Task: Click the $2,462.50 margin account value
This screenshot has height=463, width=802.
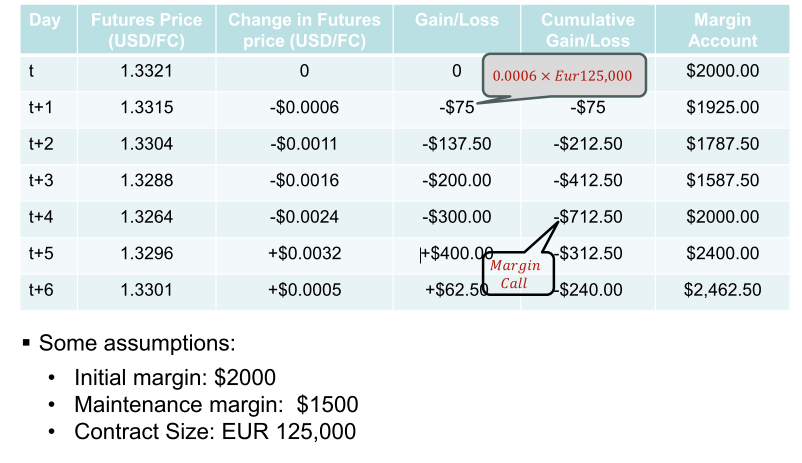Action: [723, 290]
